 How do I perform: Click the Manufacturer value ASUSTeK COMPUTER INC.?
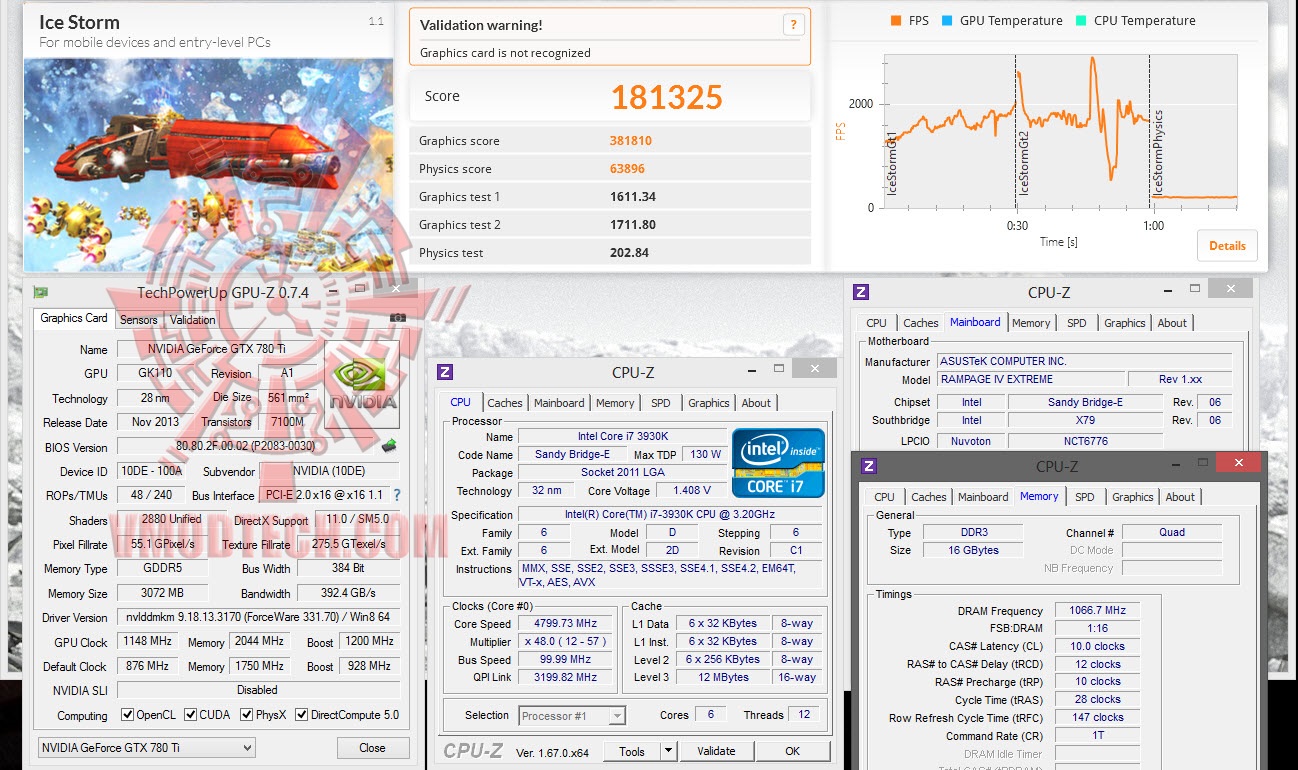point(1084,361)
